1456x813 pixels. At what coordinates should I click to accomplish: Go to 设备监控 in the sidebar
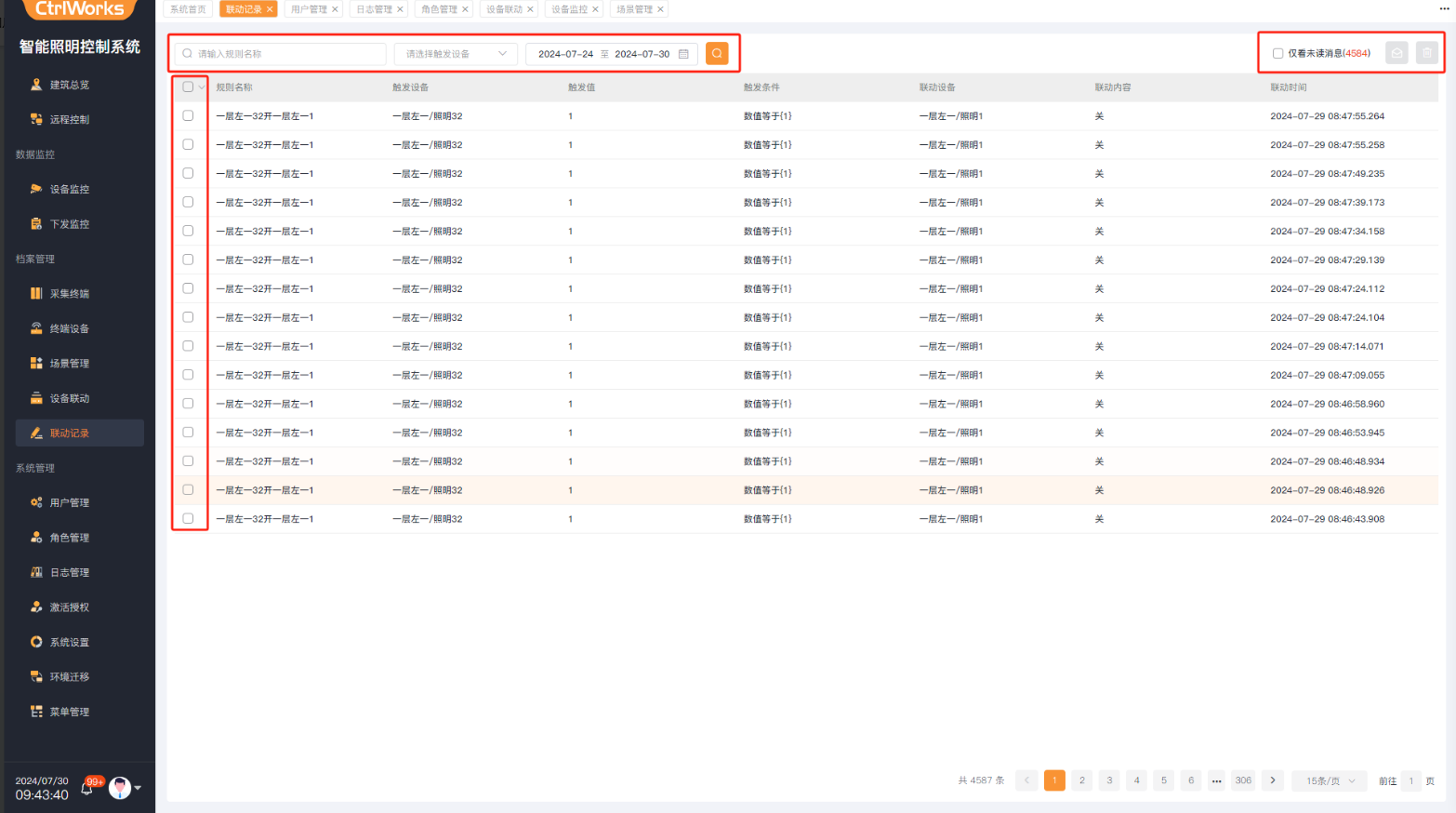tap(70, 189)
